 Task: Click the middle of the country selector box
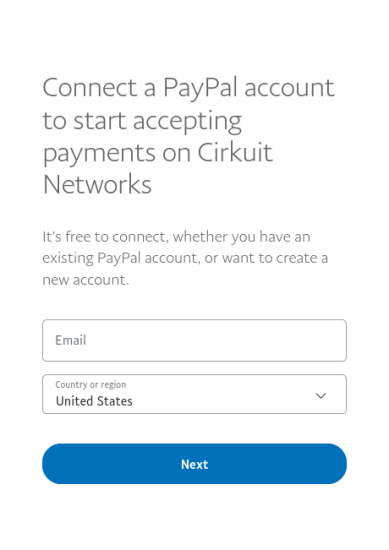(x=194, y=394)
